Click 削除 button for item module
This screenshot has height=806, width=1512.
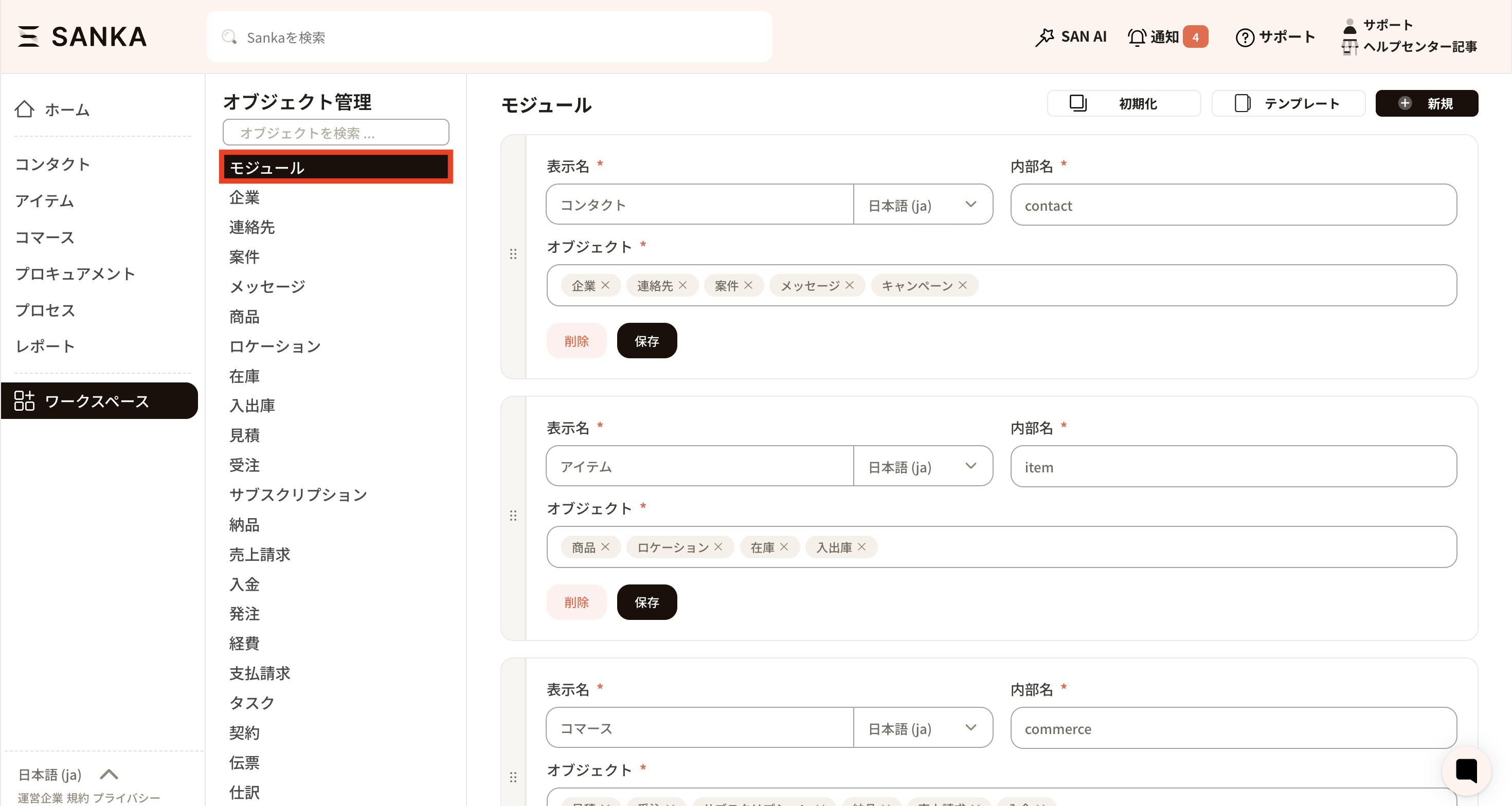tap(576, 602)
